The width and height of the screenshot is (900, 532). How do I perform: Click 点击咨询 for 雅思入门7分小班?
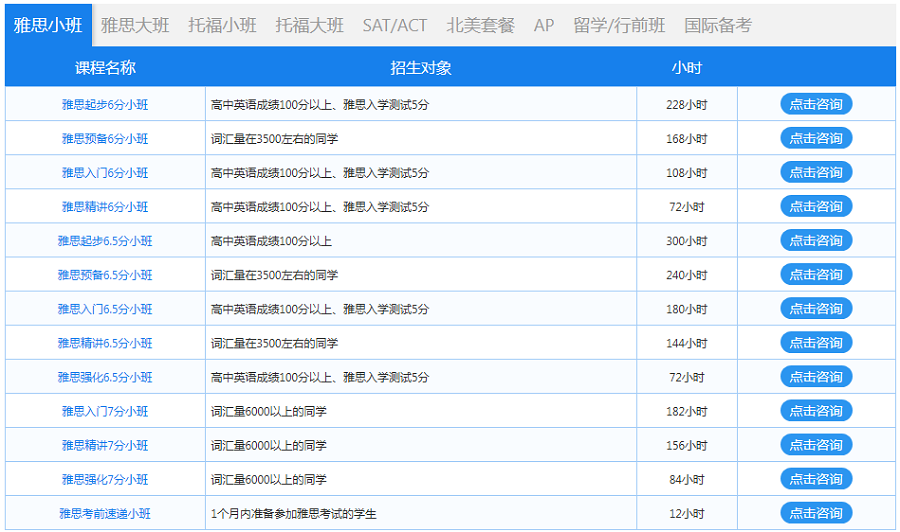click(x=816, y=410)
